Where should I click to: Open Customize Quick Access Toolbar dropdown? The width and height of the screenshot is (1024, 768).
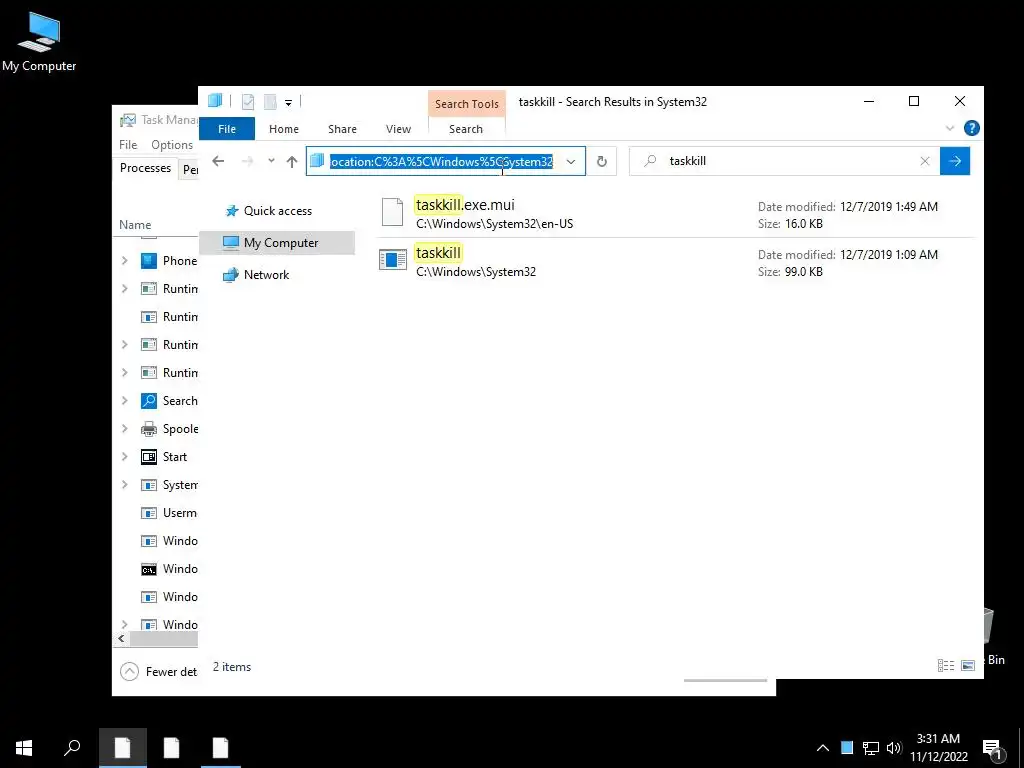click(288, 103)
